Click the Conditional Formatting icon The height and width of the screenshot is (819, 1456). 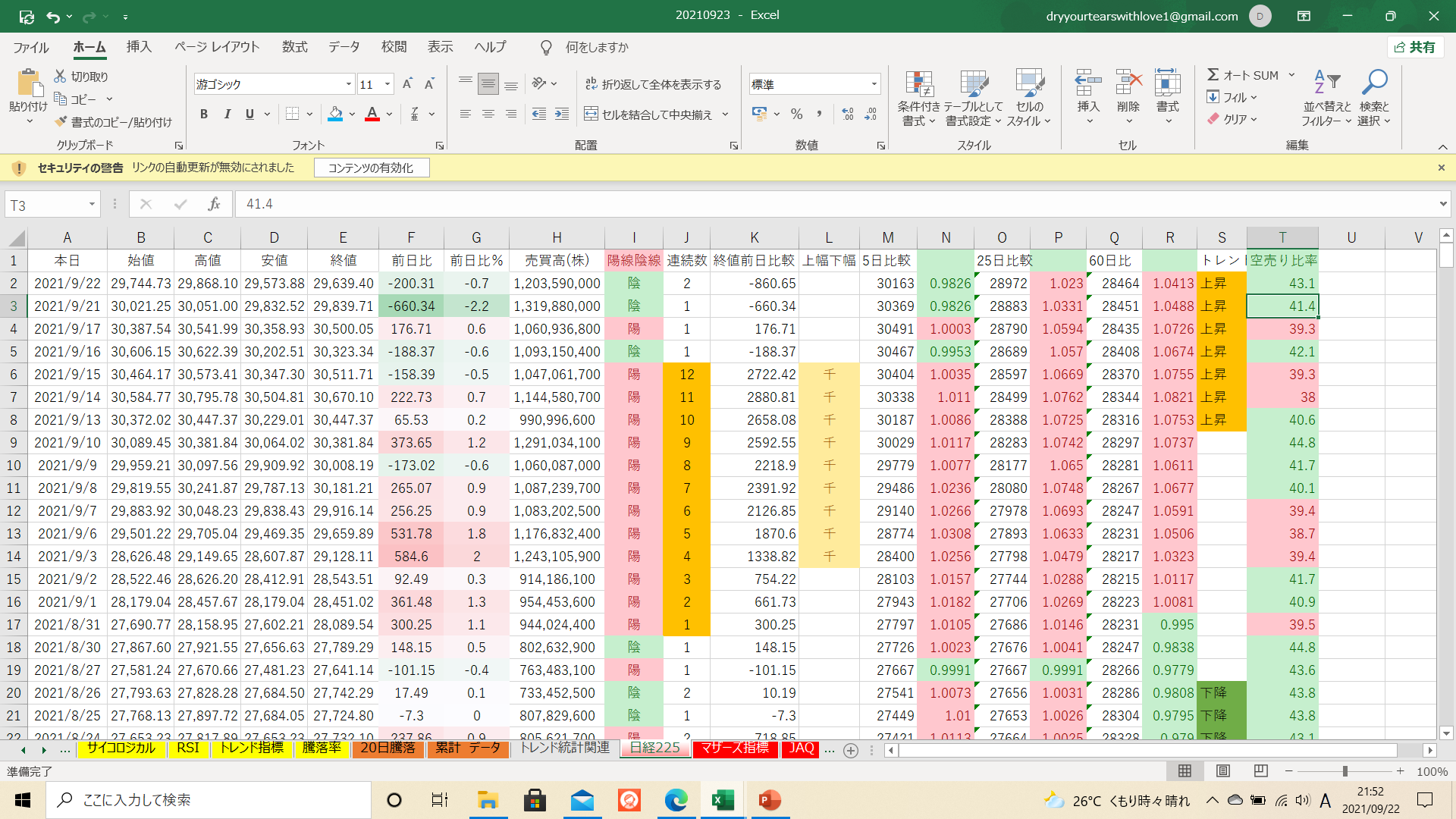(x=918, y=85)
